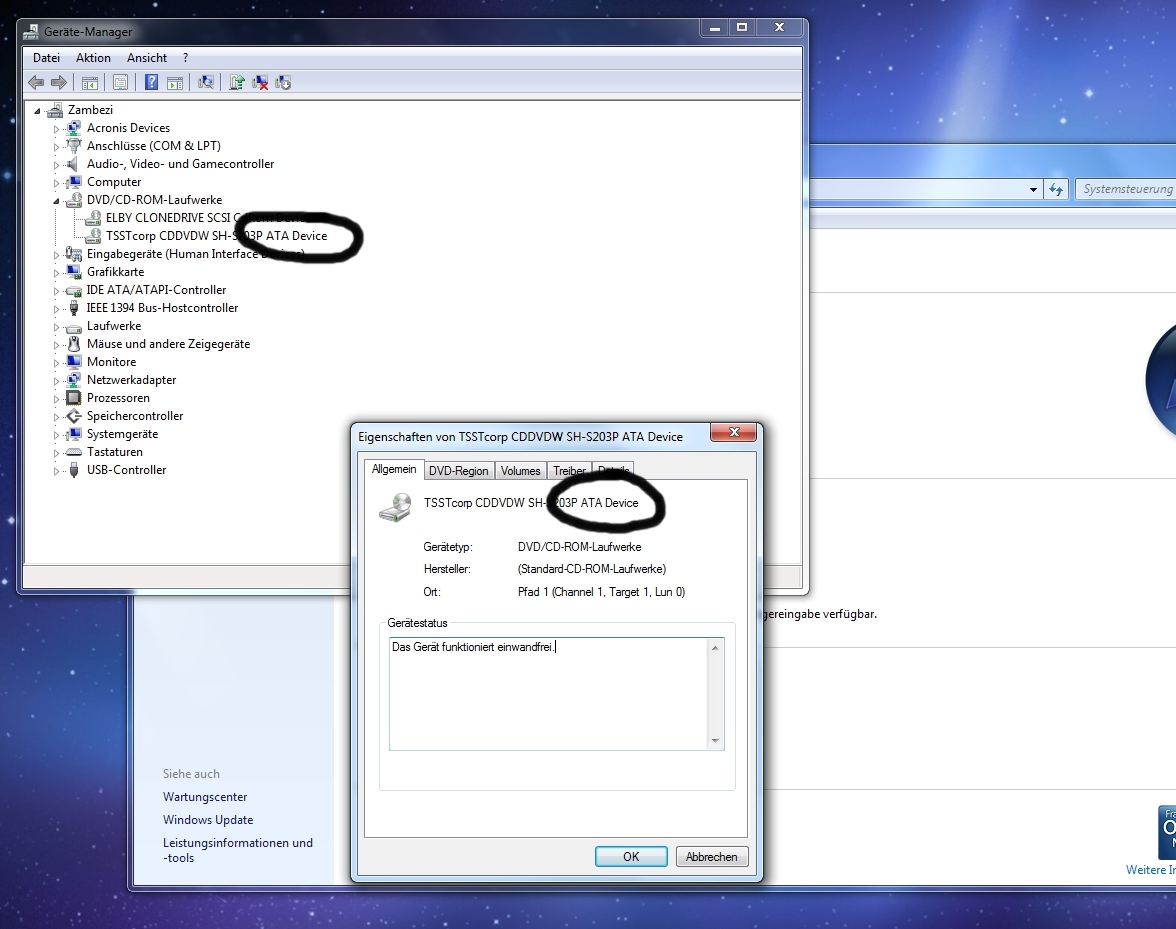The height and width of the screenshot is (929, 1176).
Task: Expand the Audio-, Video- und Gamecontroller node
Action: (x=56, y=165)
